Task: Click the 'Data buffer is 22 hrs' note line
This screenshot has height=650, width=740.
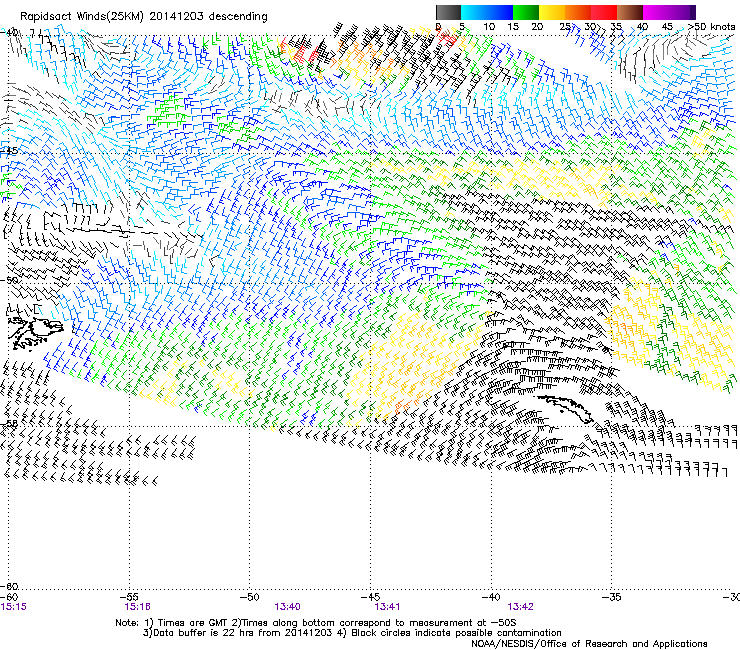Action: pyautogui.click(x=352, y=633)
